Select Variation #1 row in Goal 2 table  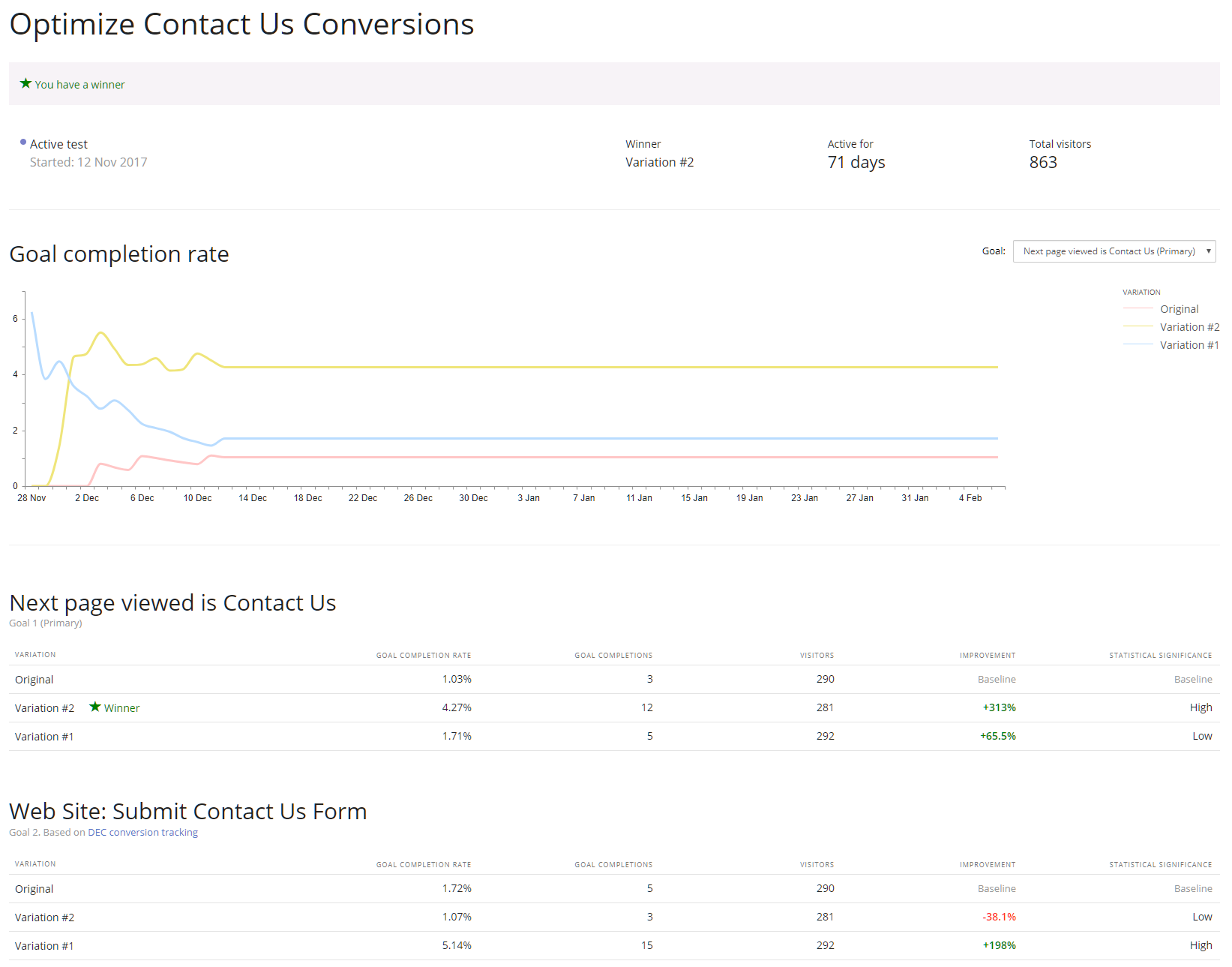click(44, 946)
